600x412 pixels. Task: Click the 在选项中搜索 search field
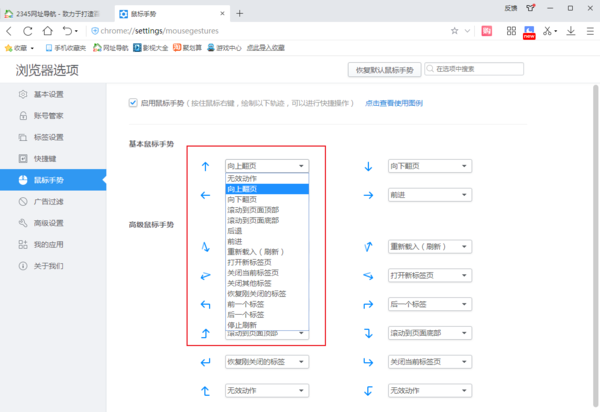click(508, 70)
